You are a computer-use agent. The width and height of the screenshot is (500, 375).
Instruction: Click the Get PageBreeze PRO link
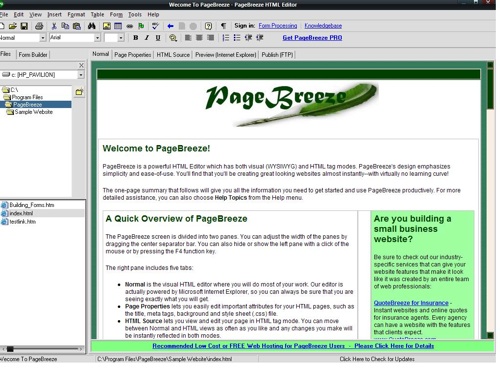(312, 38)
